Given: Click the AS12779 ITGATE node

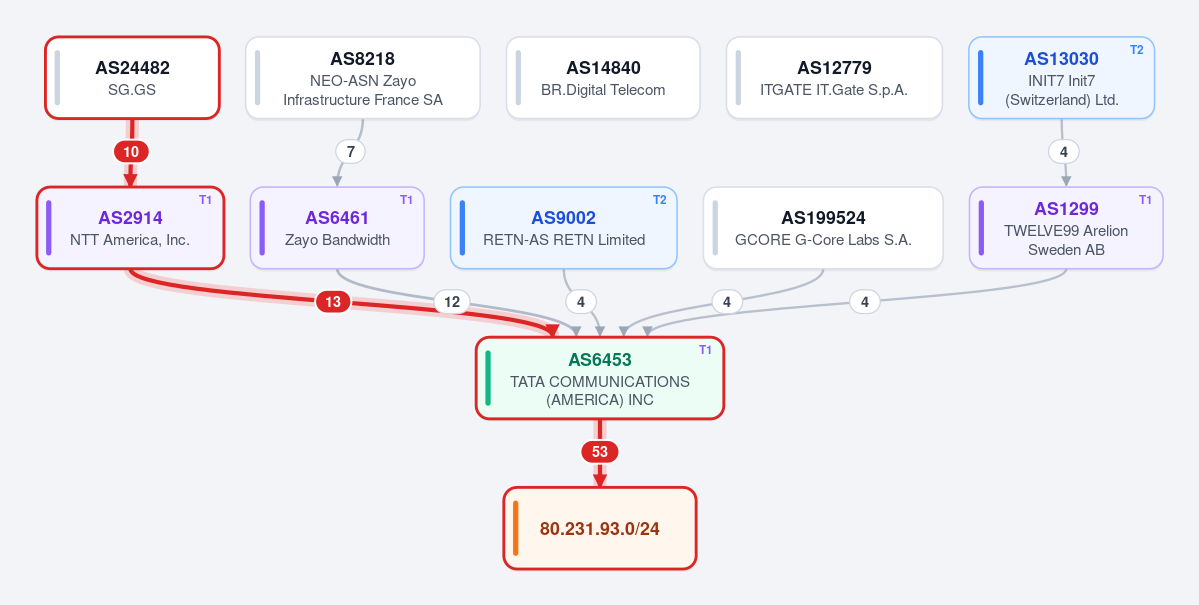Looking at the screenshot, I should pos(834,78).
